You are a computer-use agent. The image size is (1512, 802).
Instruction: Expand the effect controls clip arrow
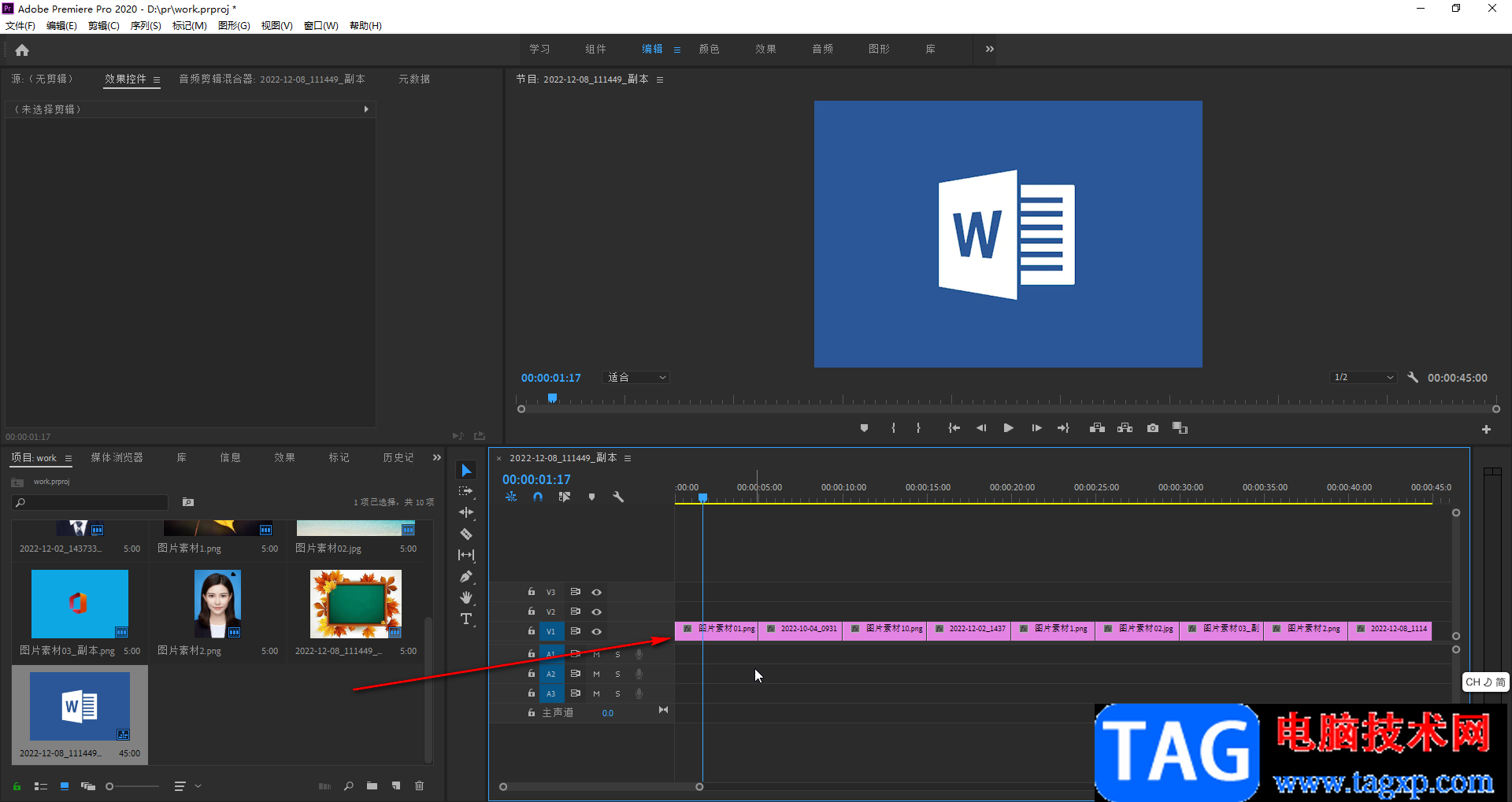pyautogui.click(x=366, y=109)
